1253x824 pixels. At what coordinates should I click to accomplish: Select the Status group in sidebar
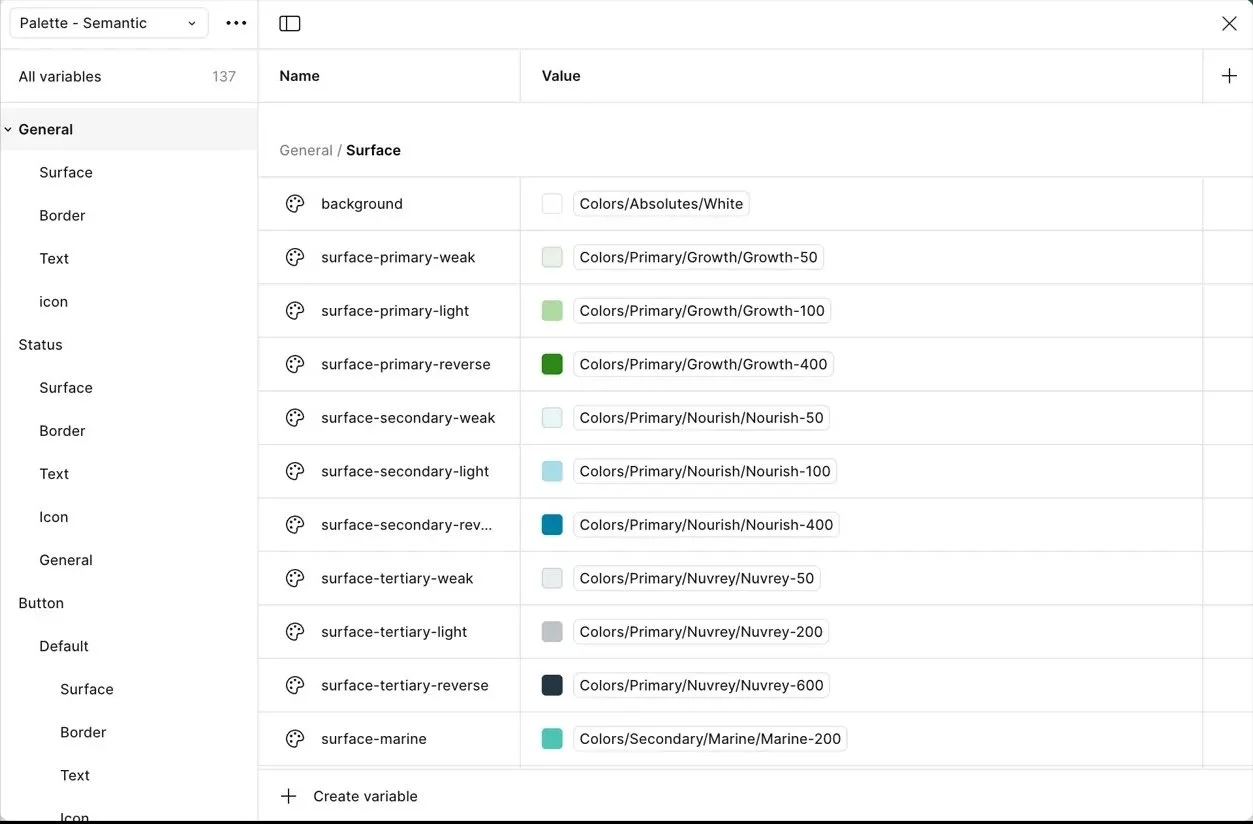point(40,344)
